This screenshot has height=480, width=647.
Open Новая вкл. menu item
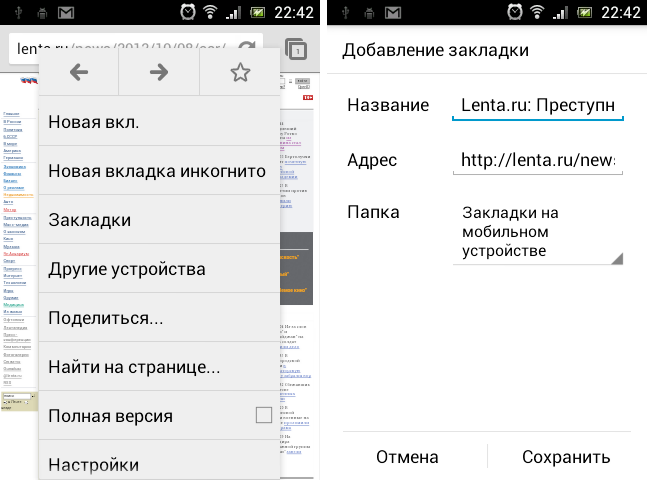tap(160, 122)
